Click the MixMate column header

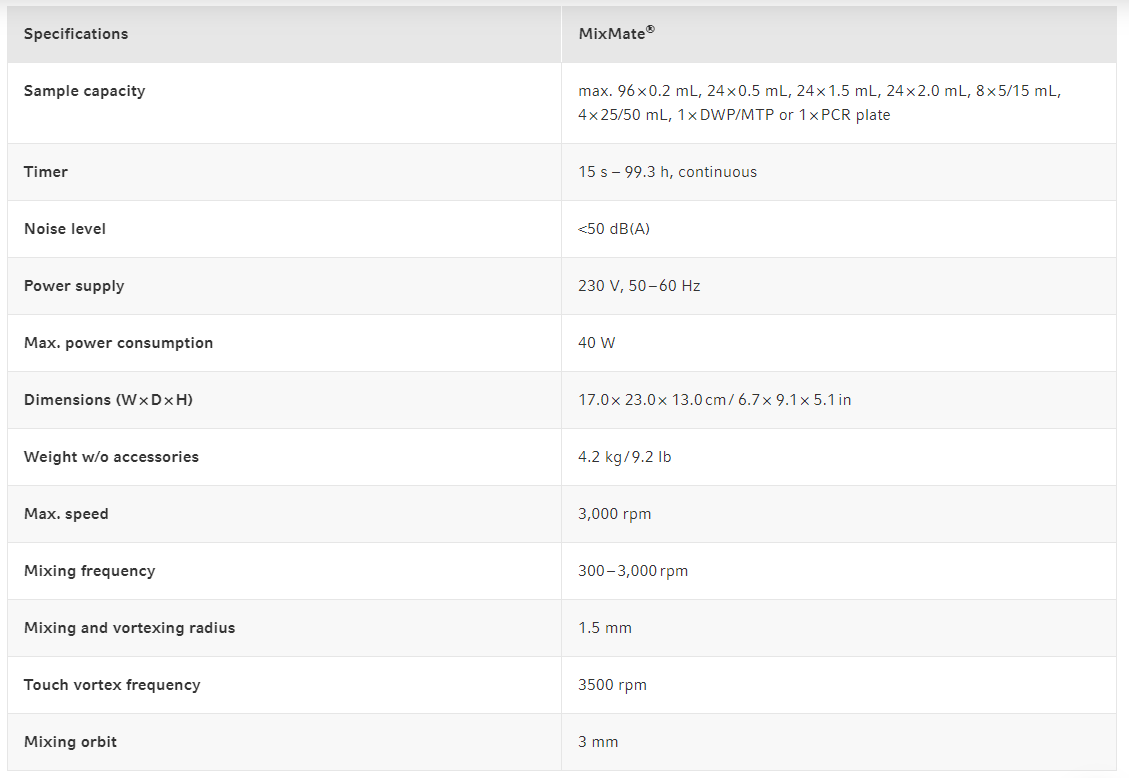pos(616,34)
